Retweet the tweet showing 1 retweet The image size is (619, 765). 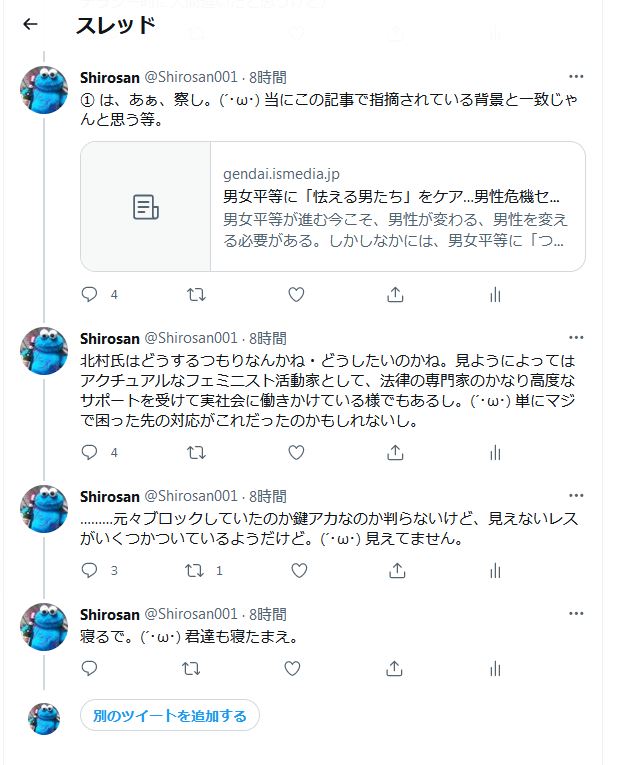coord(195,570)
